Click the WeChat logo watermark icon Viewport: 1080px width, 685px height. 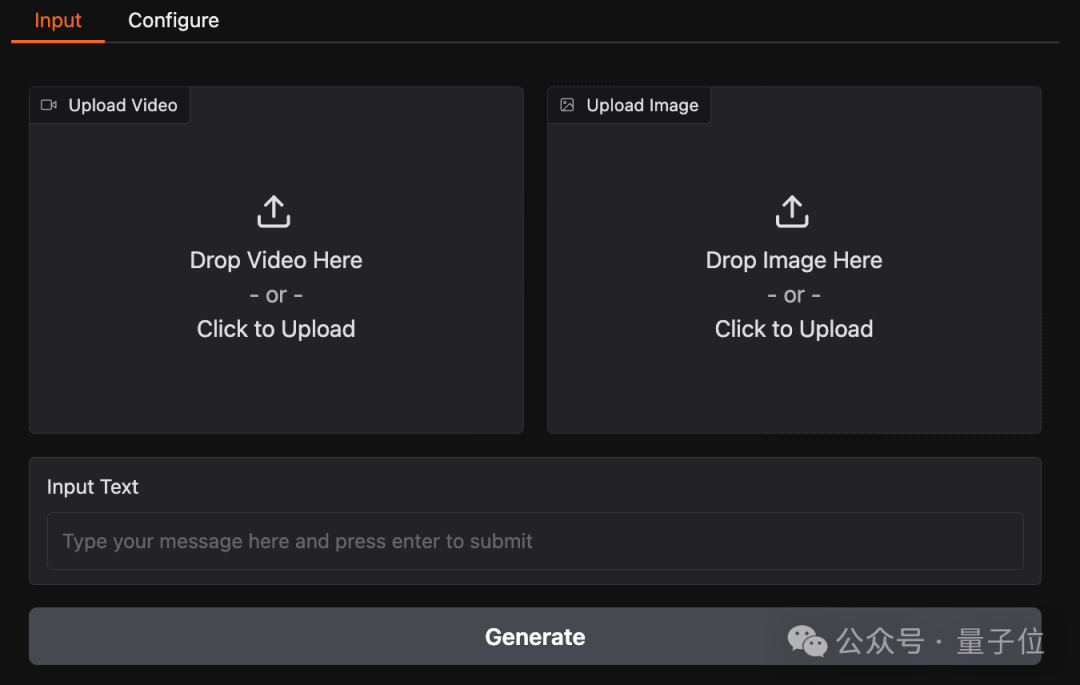point(807,641)
